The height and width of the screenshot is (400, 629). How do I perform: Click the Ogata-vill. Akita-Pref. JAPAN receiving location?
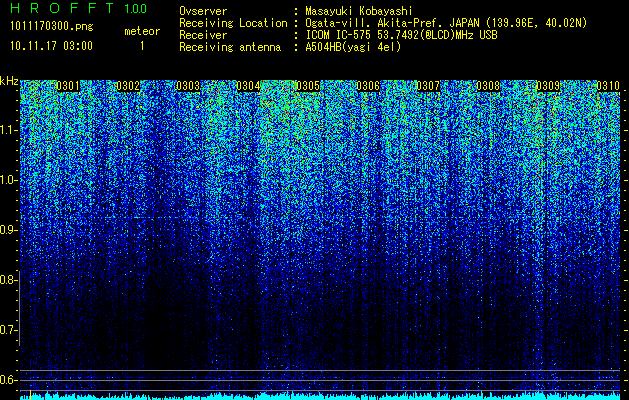tap(446, 23)
